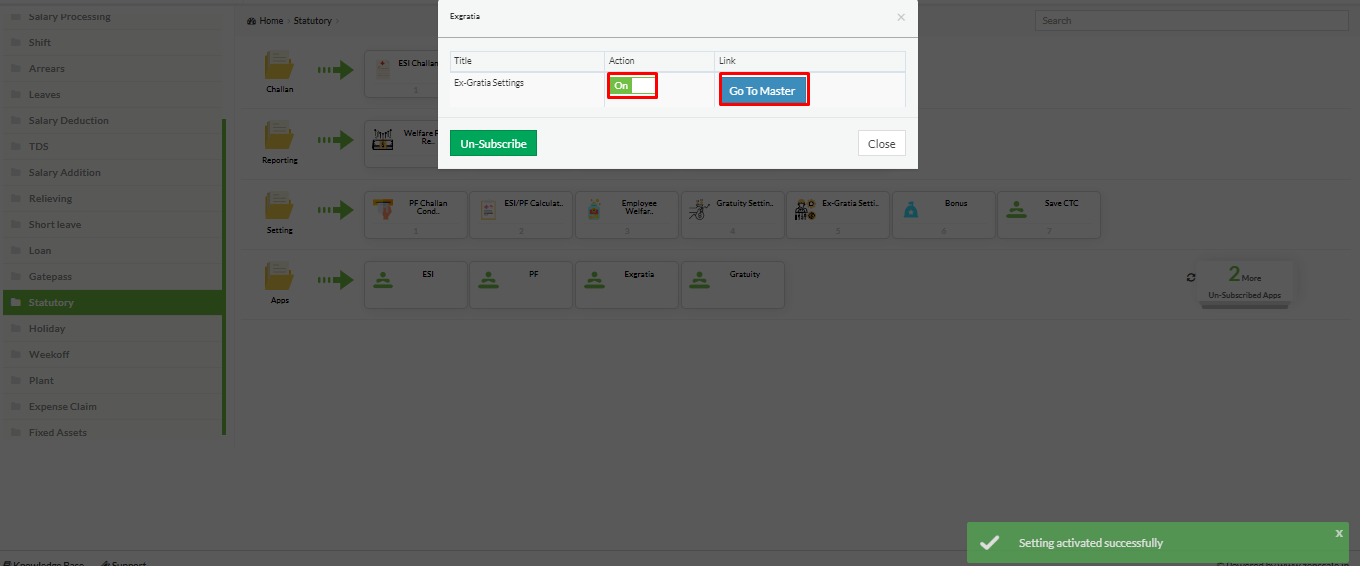Open the PF app tile
The width and height of the screenshot is (1360, 566).
(521, 285)
